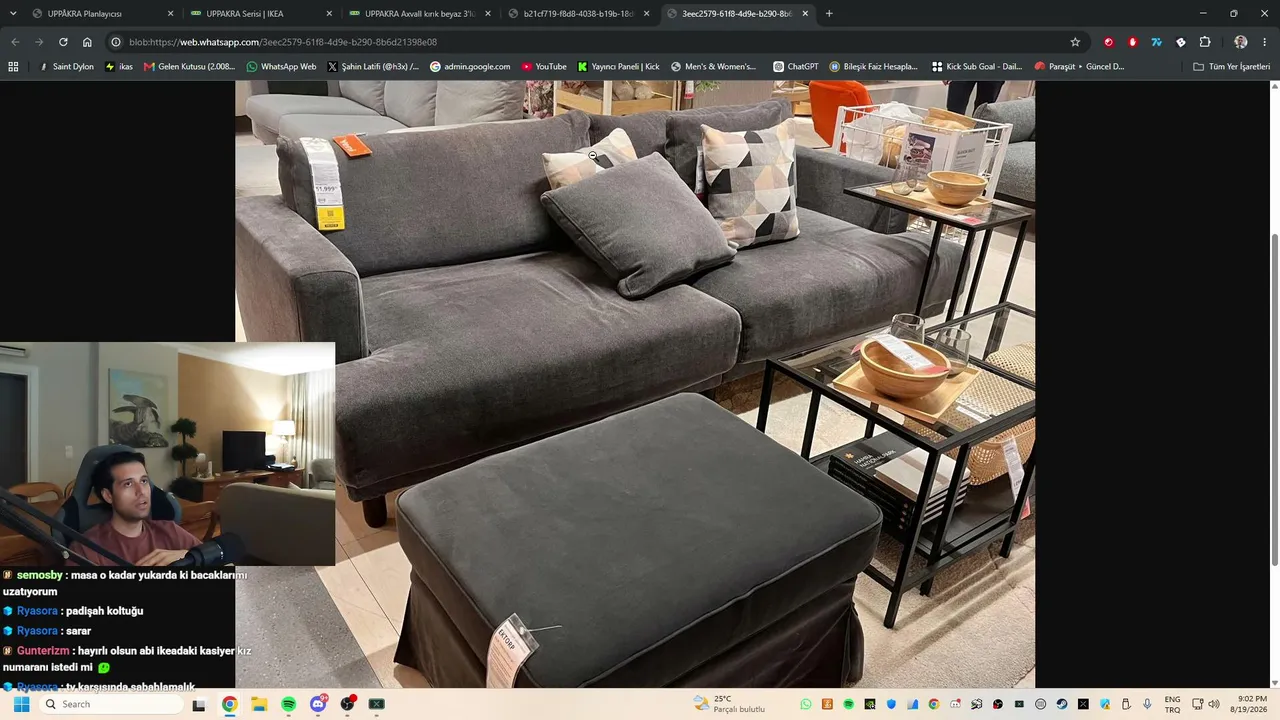This screenshot has height=720, width=1280.
Task: Open the Windows Start menu
Action: 21,704
